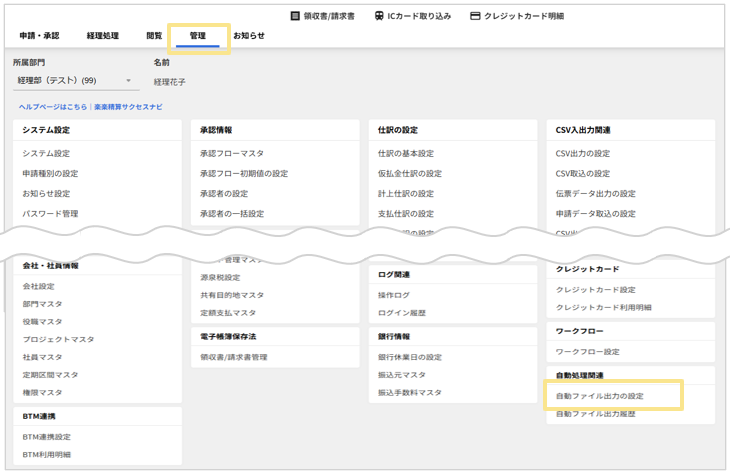Screen dimensions: 730x474
Task: Open 承認フローマスタ settings
Action: pyautogui.click(x=232, y=154)
